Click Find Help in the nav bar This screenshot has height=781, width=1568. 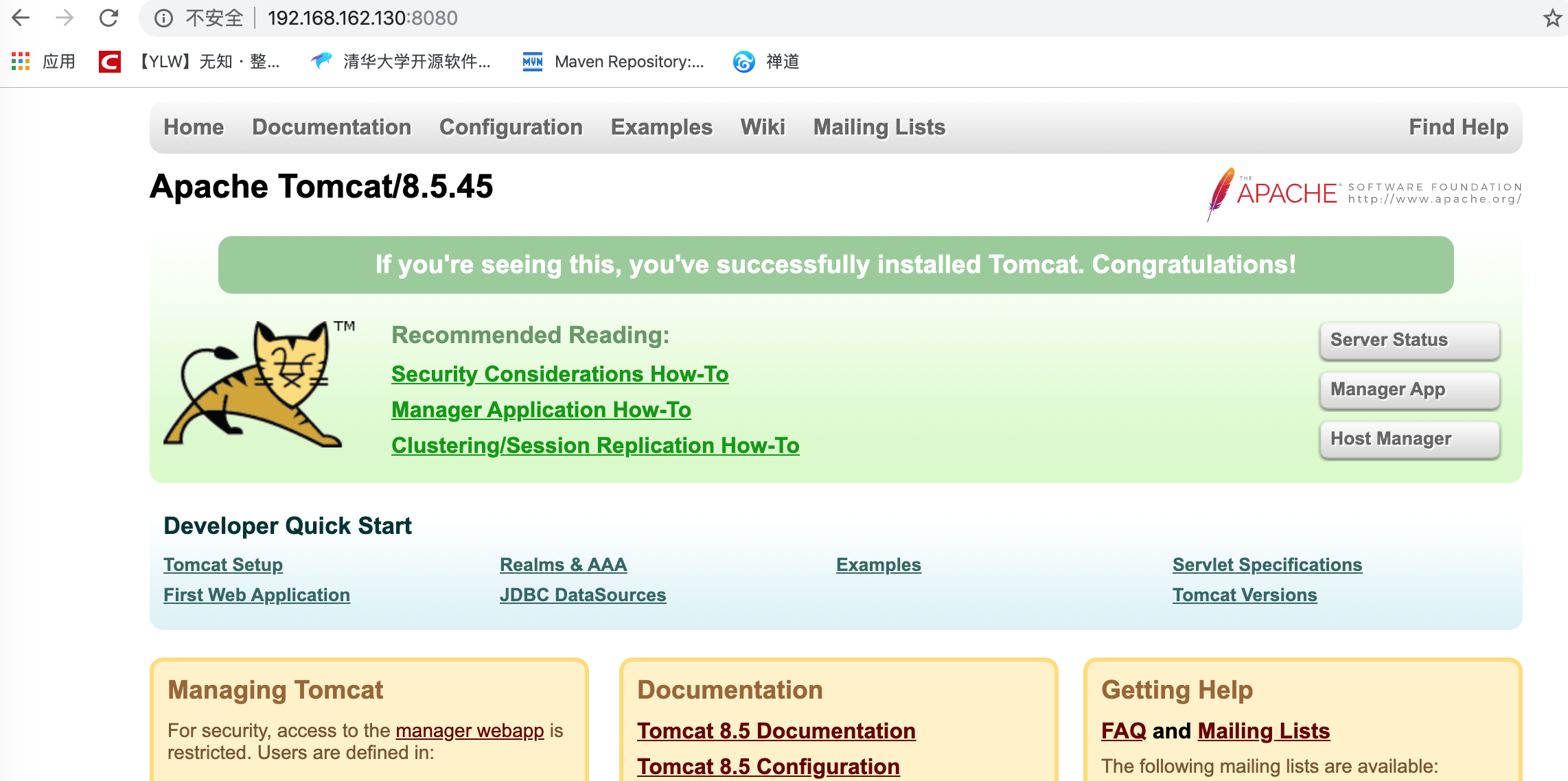[x=1459, y=128]
